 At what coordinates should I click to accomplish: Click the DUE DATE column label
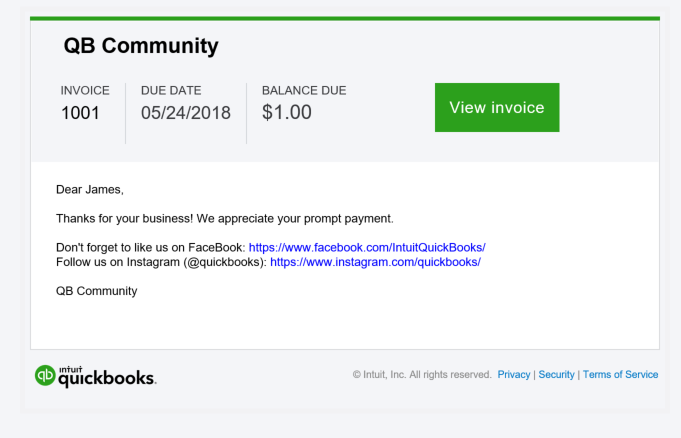coord(172,90)
